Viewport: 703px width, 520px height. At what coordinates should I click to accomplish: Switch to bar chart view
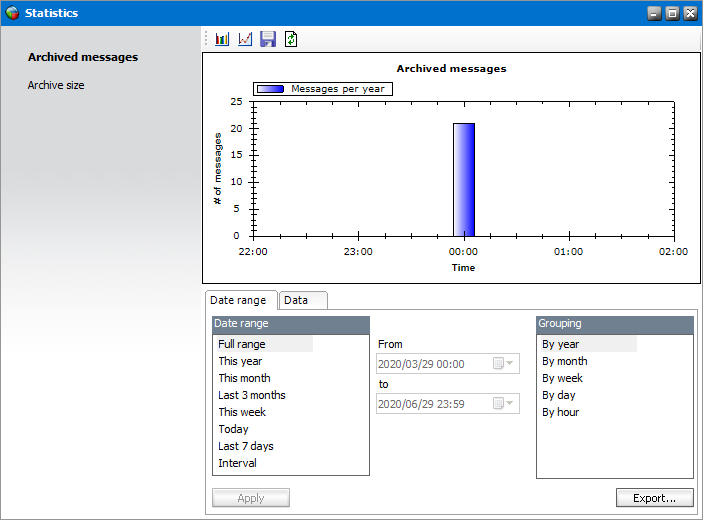click(x=222, y=39)
